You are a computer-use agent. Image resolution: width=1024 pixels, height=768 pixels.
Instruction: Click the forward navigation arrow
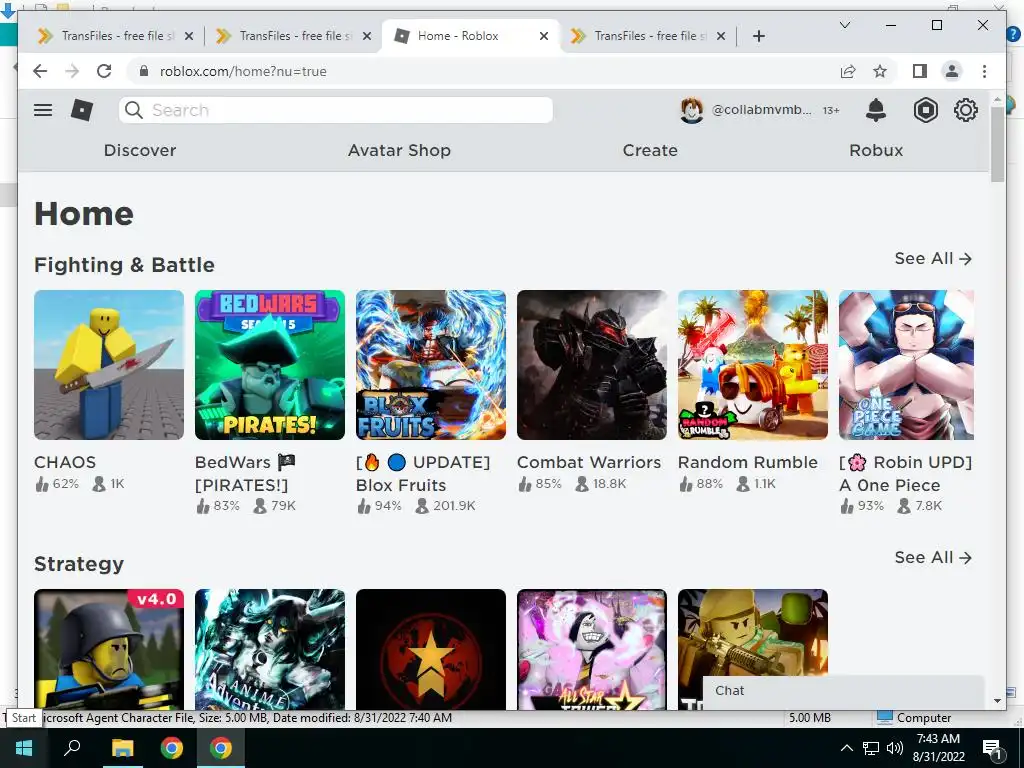[x=72, y=71]
